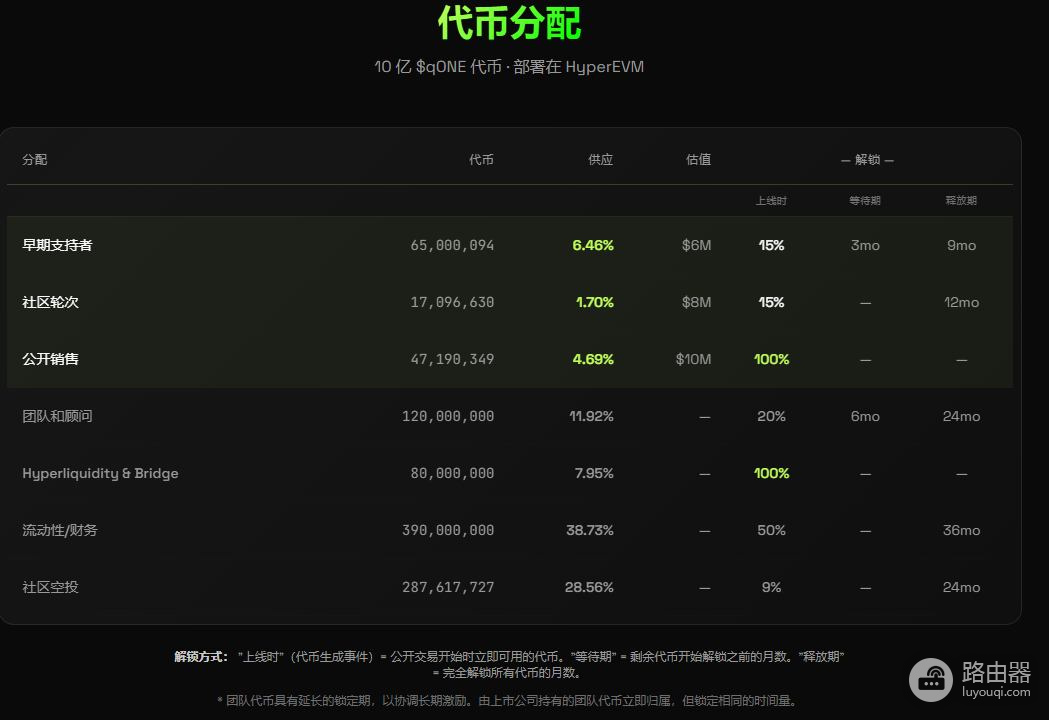
Task: Click the 20% launch unlock value
Action: point(771,416)
